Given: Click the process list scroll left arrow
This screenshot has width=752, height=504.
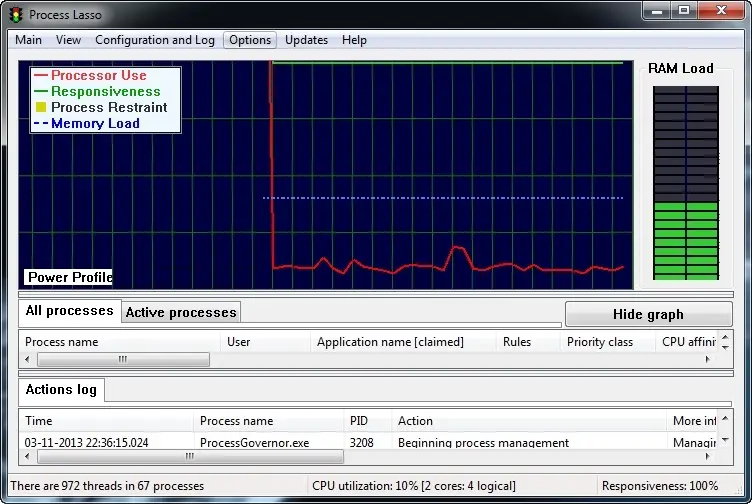Looking at the screenshot, I should click(27, 359).
